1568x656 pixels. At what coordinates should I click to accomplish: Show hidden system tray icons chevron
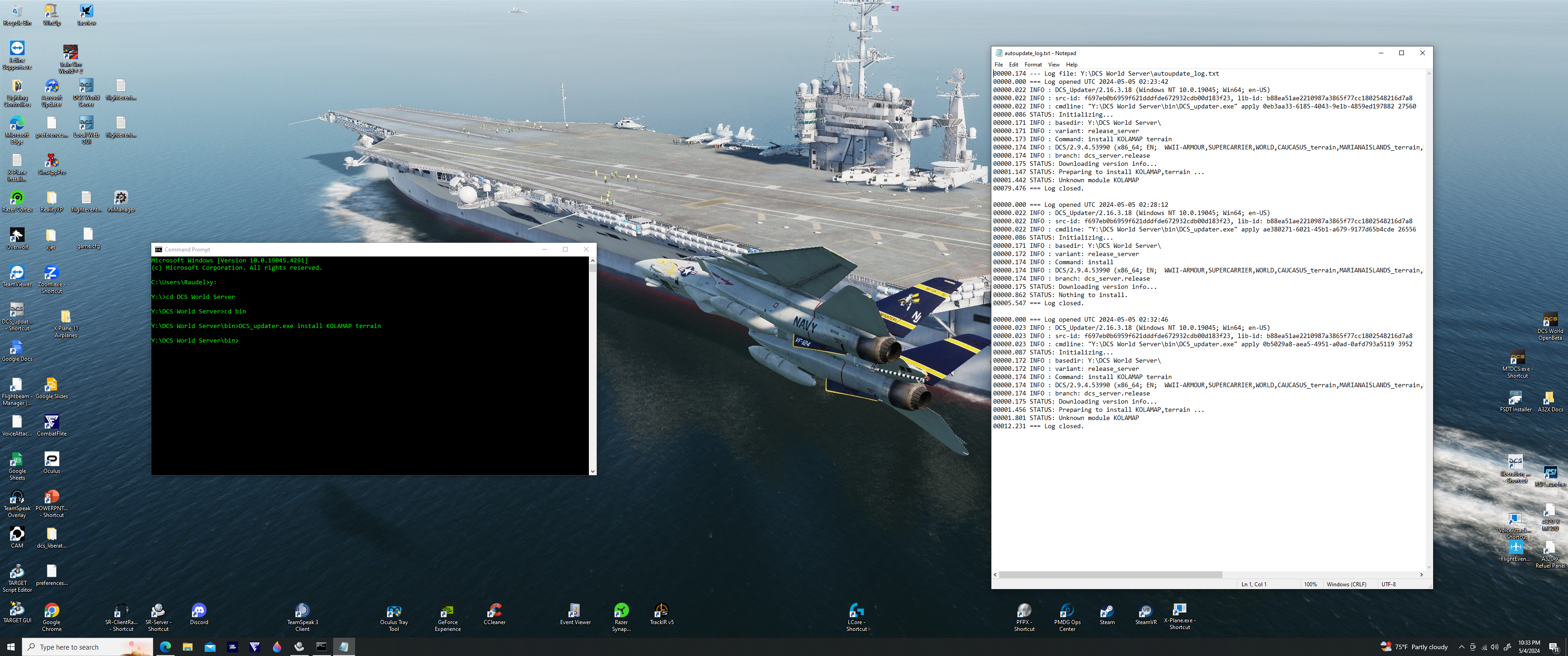(1461, 647)
